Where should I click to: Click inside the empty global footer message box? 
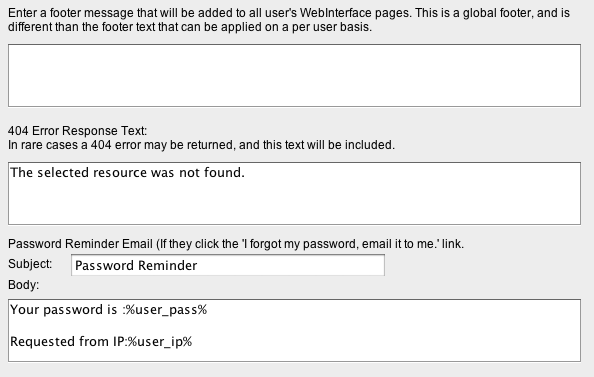point(294,75)
